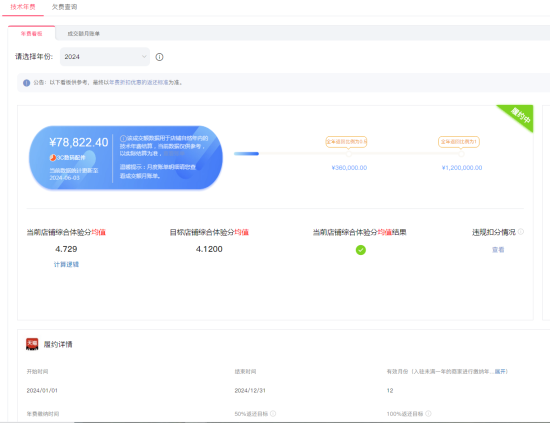Click the orange 3C数码配件 category icon
Viewport: 550px width, 423px height.
53,157
